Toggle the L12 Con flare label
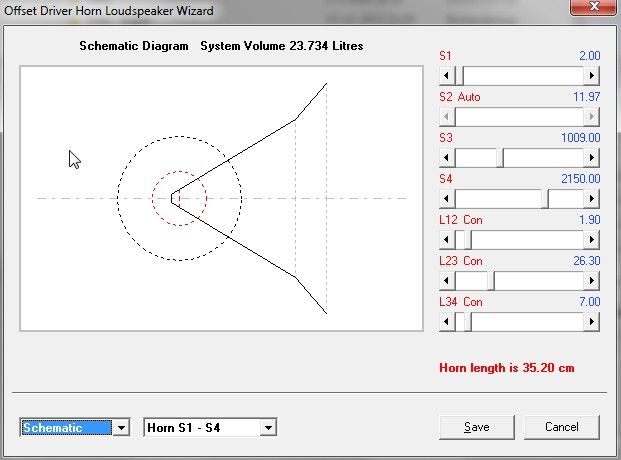 pos(461,220)
